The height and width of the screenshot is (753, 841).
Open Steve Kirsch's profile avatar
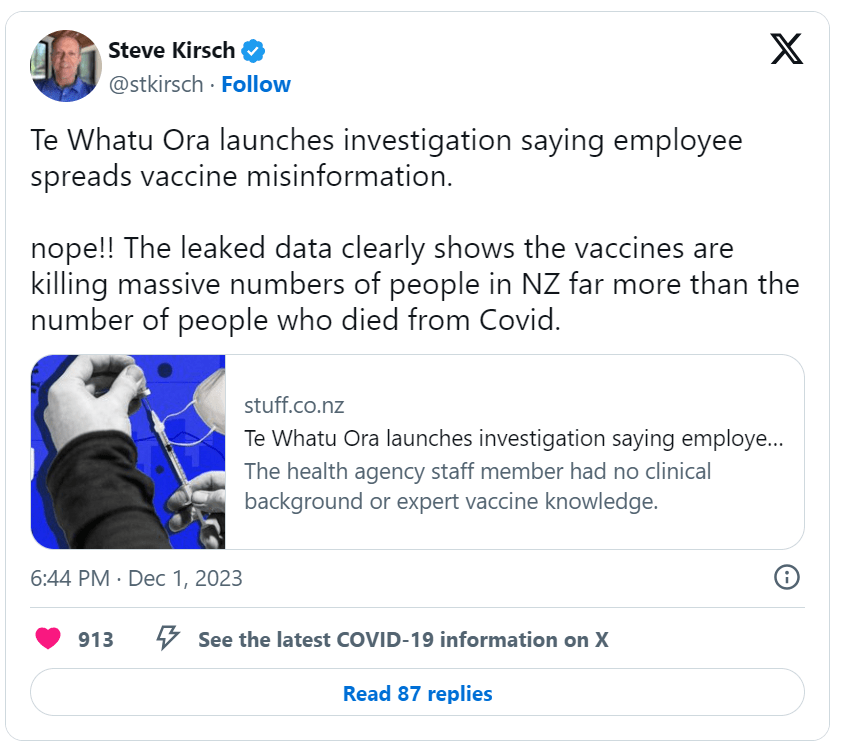[x=66, y=66]
